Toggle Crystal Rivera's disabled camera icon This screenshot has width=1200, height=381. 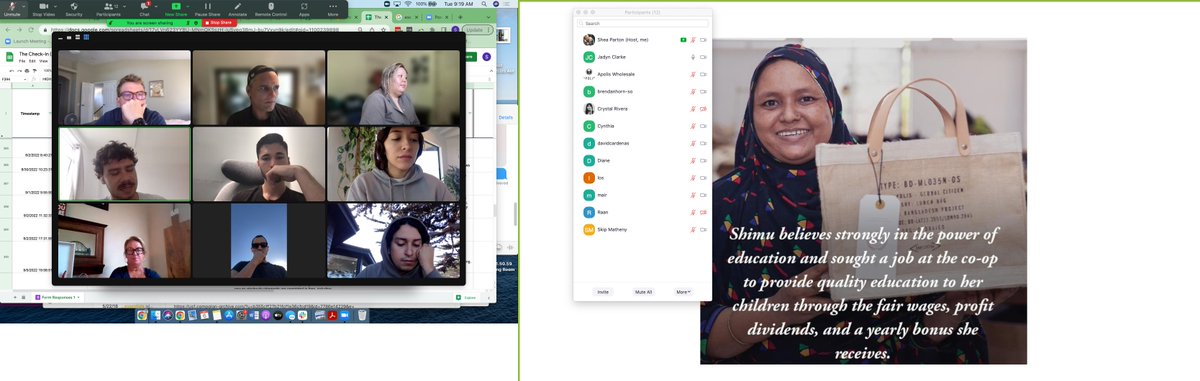click(703, 108)
